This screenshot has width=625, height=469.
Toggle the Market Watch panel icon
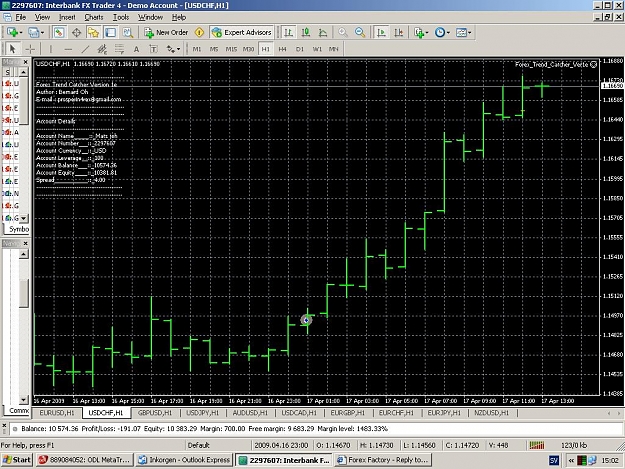click(x=59, y=33)
